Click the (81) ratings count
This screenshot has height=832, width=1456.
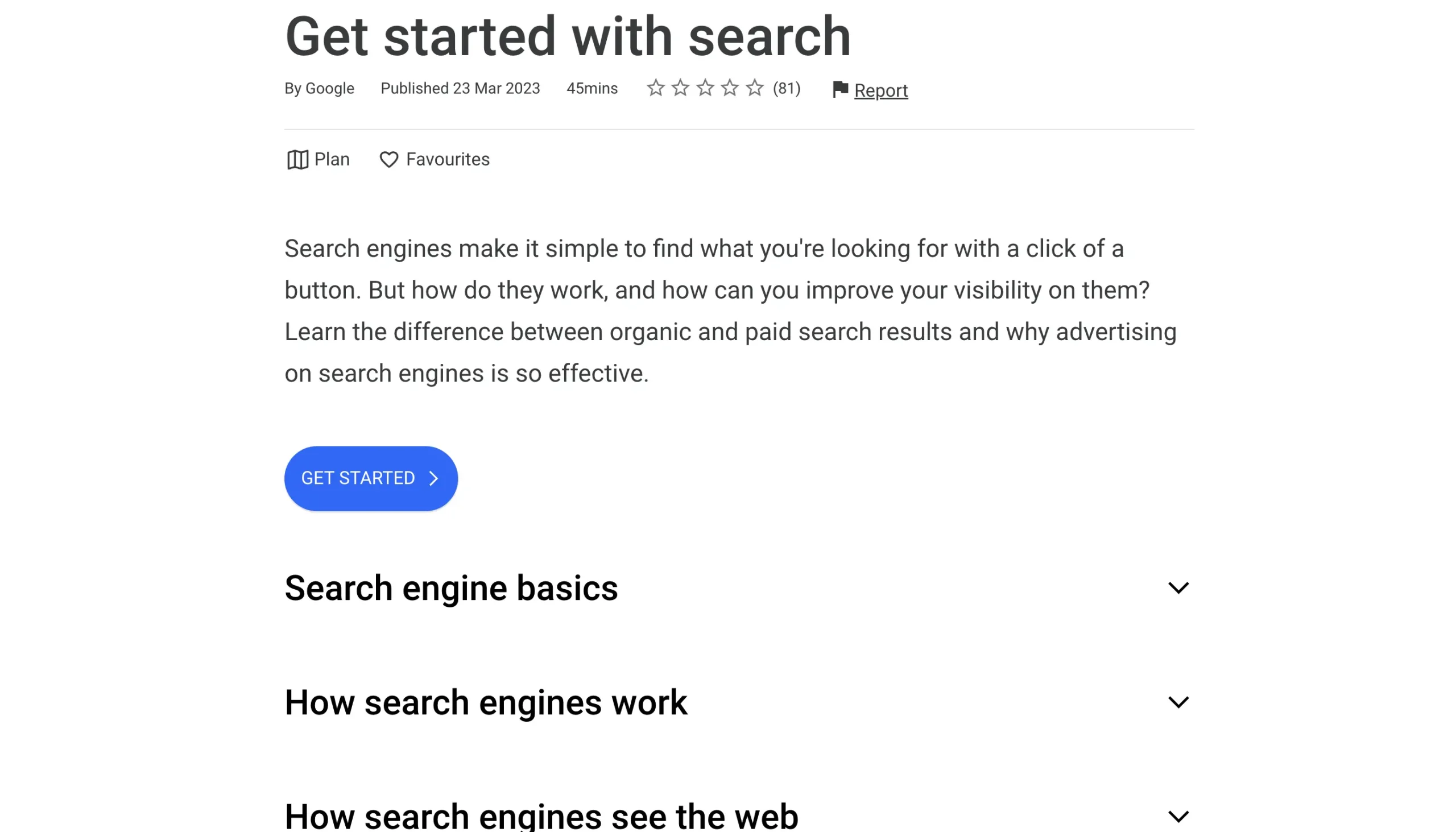[x=786, y=89]
